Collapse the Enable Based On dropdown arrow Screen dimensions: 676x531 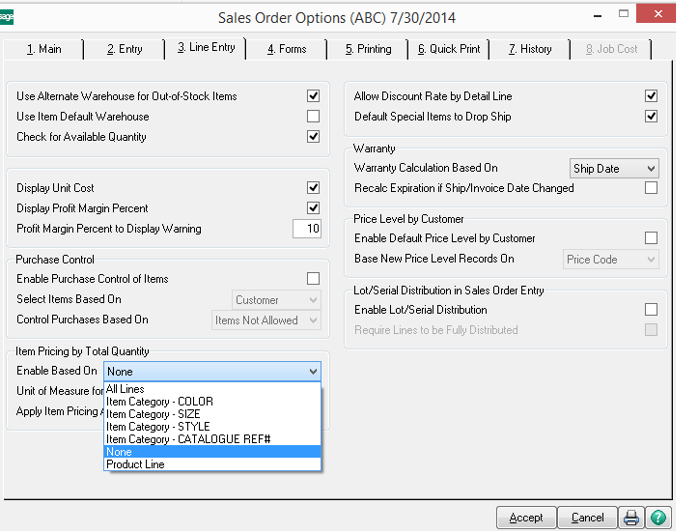[x=313, y=371]
